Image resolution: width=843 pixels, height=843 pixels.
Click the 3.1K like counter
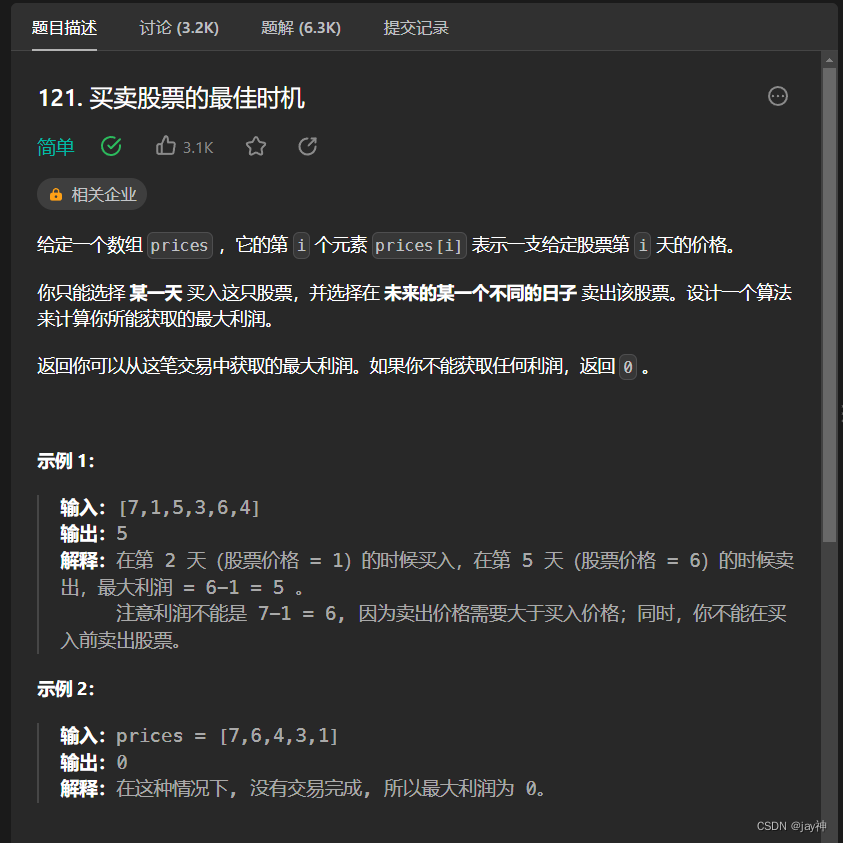[x=197, y=147]
